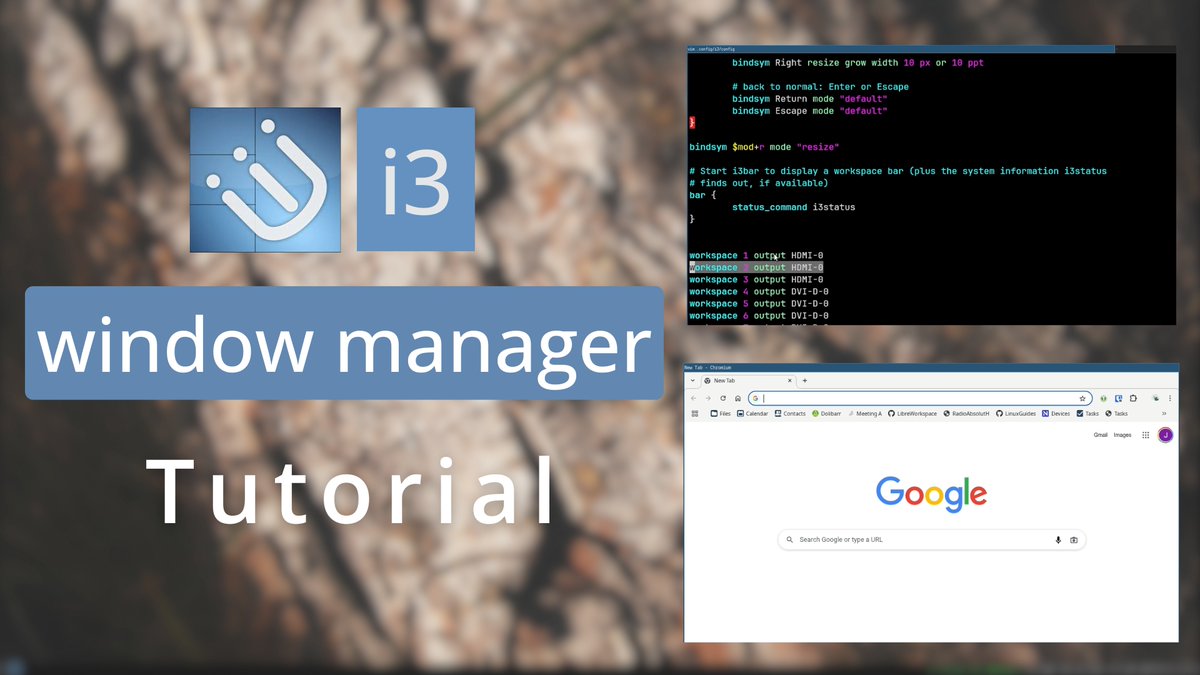1200x675 pixels.
Task: Click the 'bar {' line in terminal
Action: (x=703, y=195)
